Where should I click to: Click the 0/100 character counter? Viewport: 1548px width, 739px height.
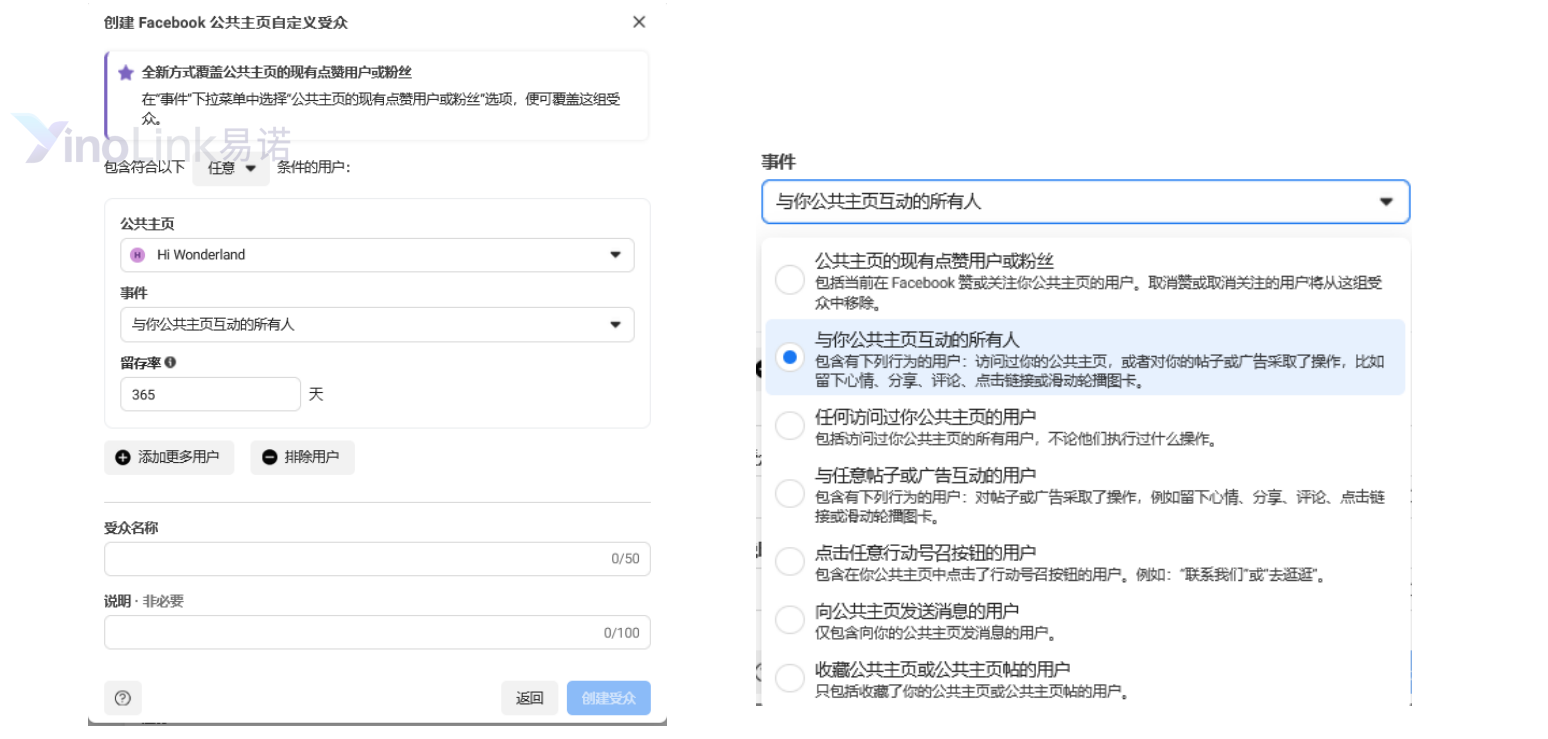tap(621, 632)
